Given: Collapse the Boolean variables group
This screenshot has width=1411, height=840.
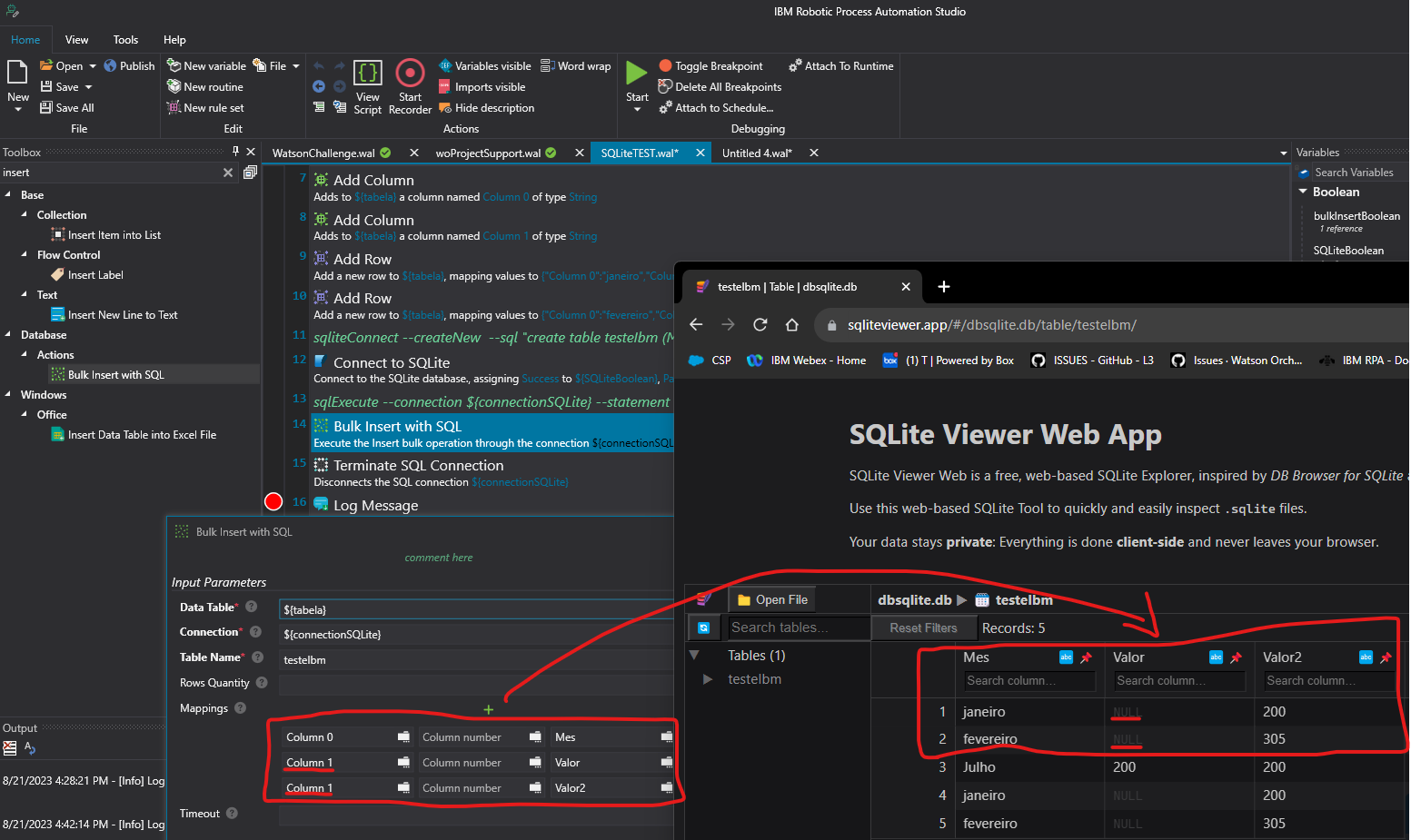Looking at the screenshot, I should (x=1303, y=192).
